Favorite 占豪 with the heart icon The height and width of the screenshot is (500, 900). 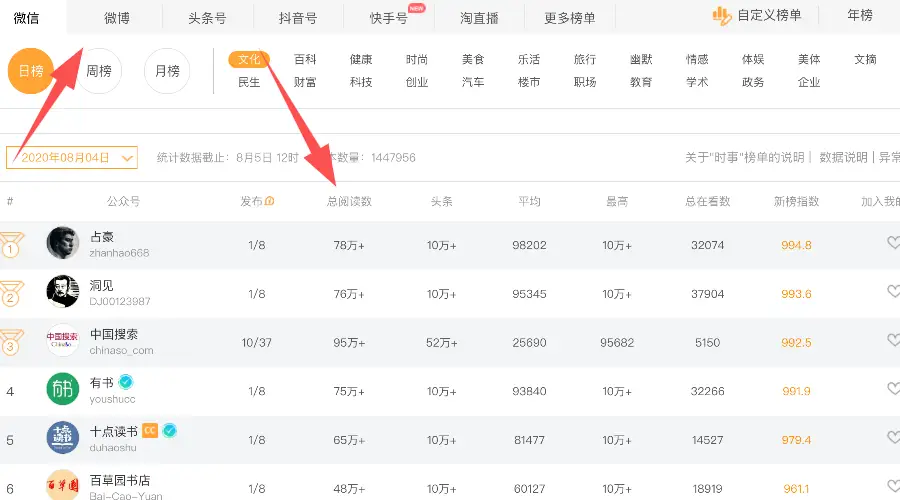click(893, 243)
